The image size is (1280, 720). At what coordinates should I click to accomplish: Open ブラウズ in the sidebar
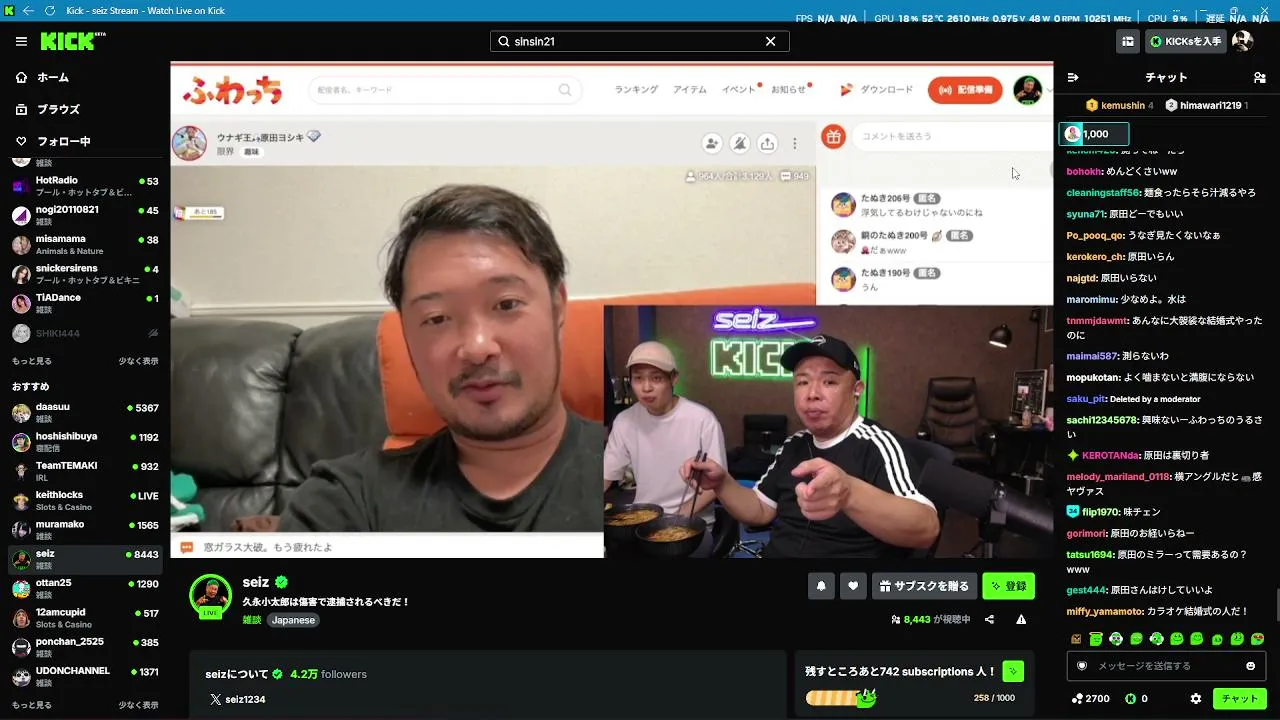point(85,109)
